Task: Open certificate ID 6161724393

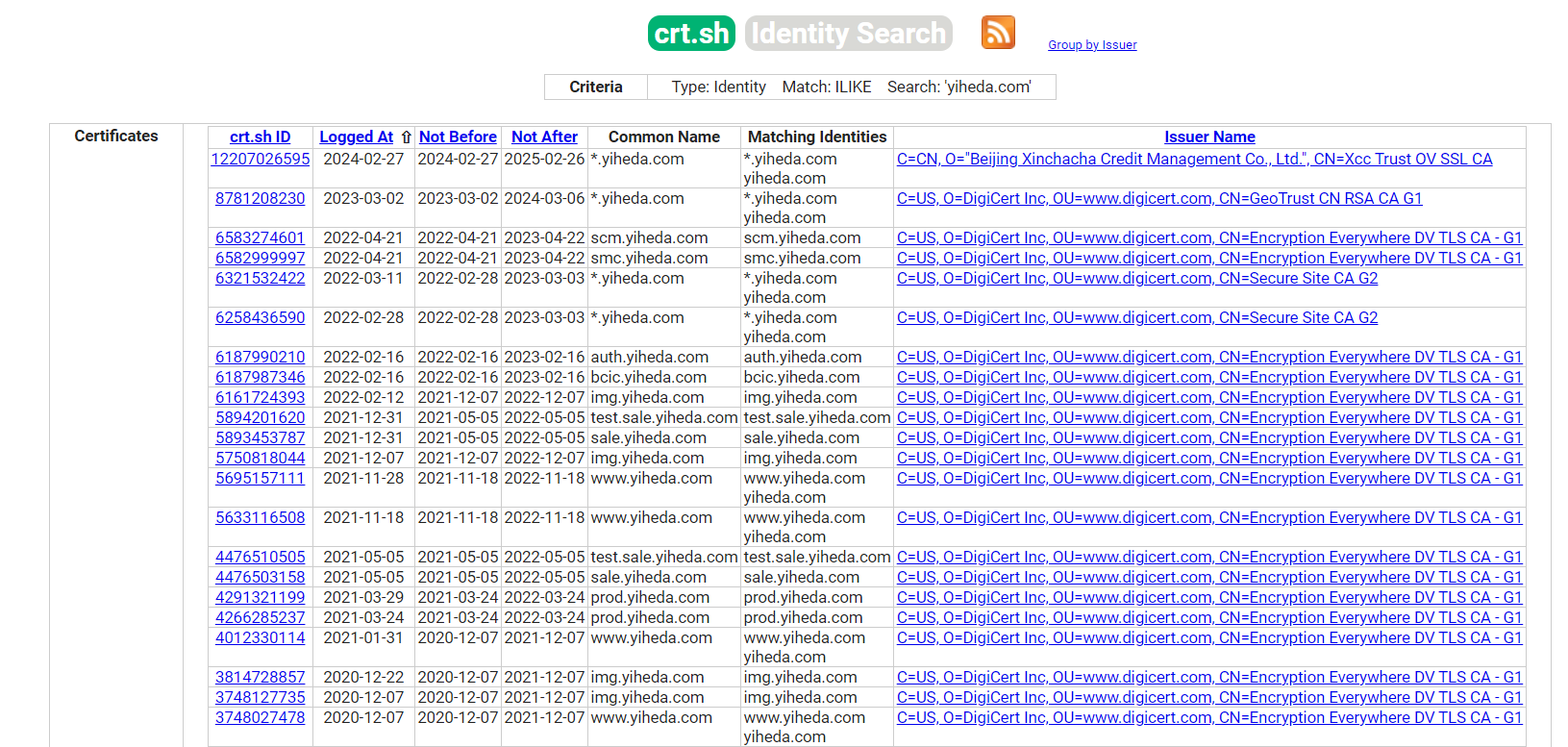Action: (261, 398)
